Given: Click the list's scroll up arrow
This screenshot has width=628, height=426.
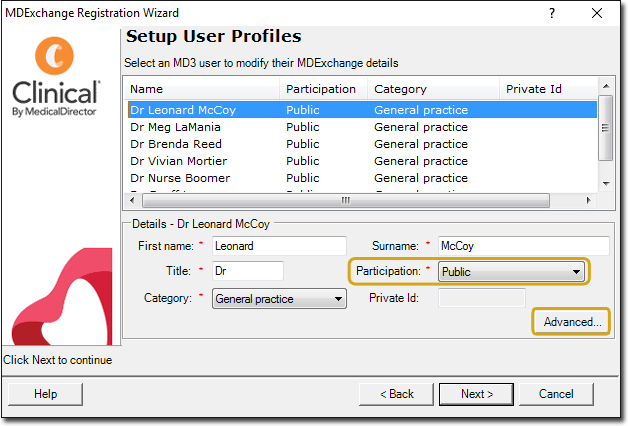Looking at the screenshot, I should tap(606, 86).
